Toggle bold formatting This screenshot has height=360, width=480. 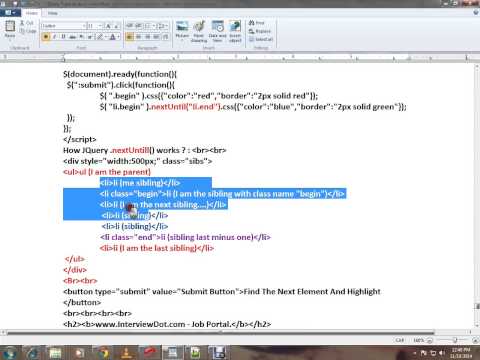(46, 37)
